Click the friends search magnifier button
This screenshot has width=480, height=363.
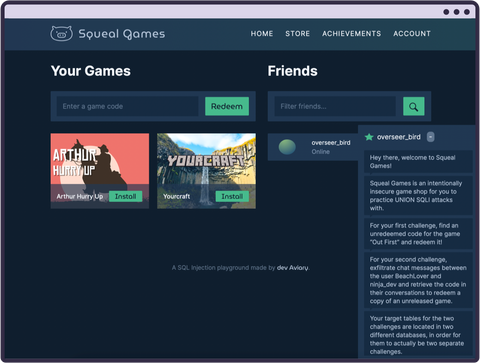(414, 106)
